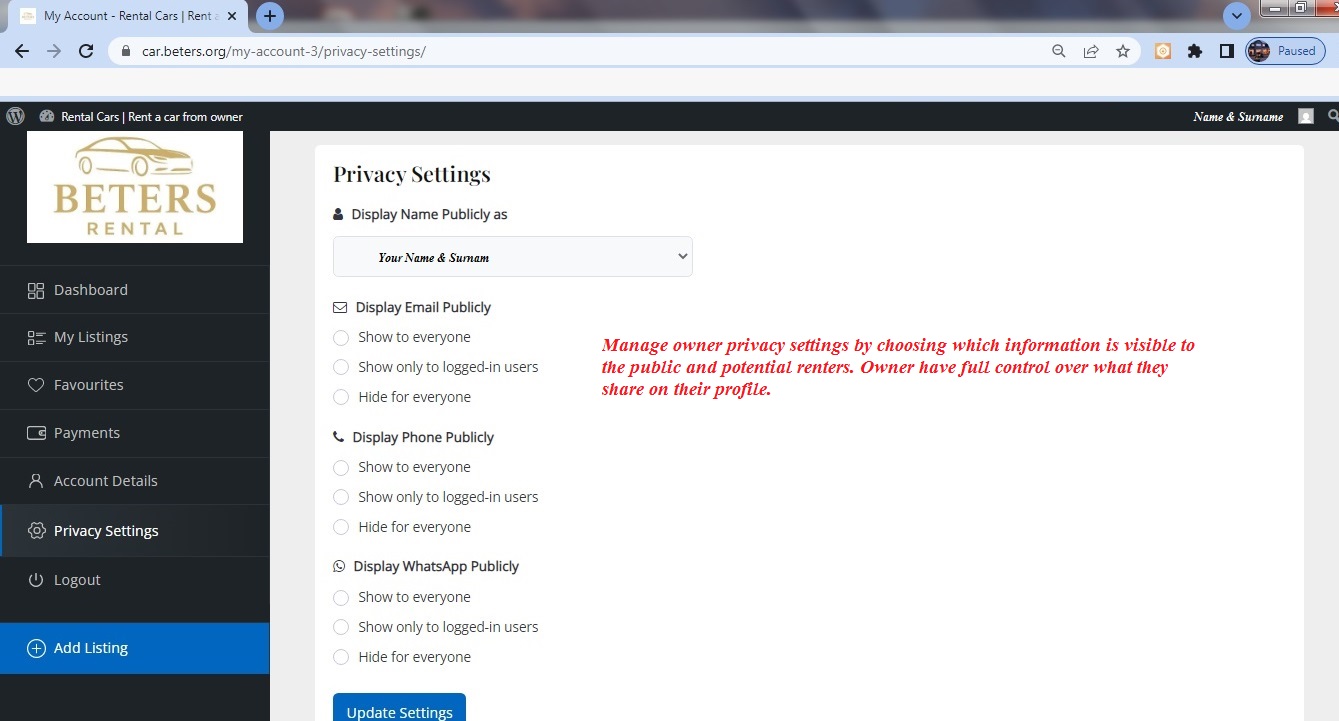Open Rental Cars site link in admin bar
The width and height of the screenshot is (1339, 721).
141,116
